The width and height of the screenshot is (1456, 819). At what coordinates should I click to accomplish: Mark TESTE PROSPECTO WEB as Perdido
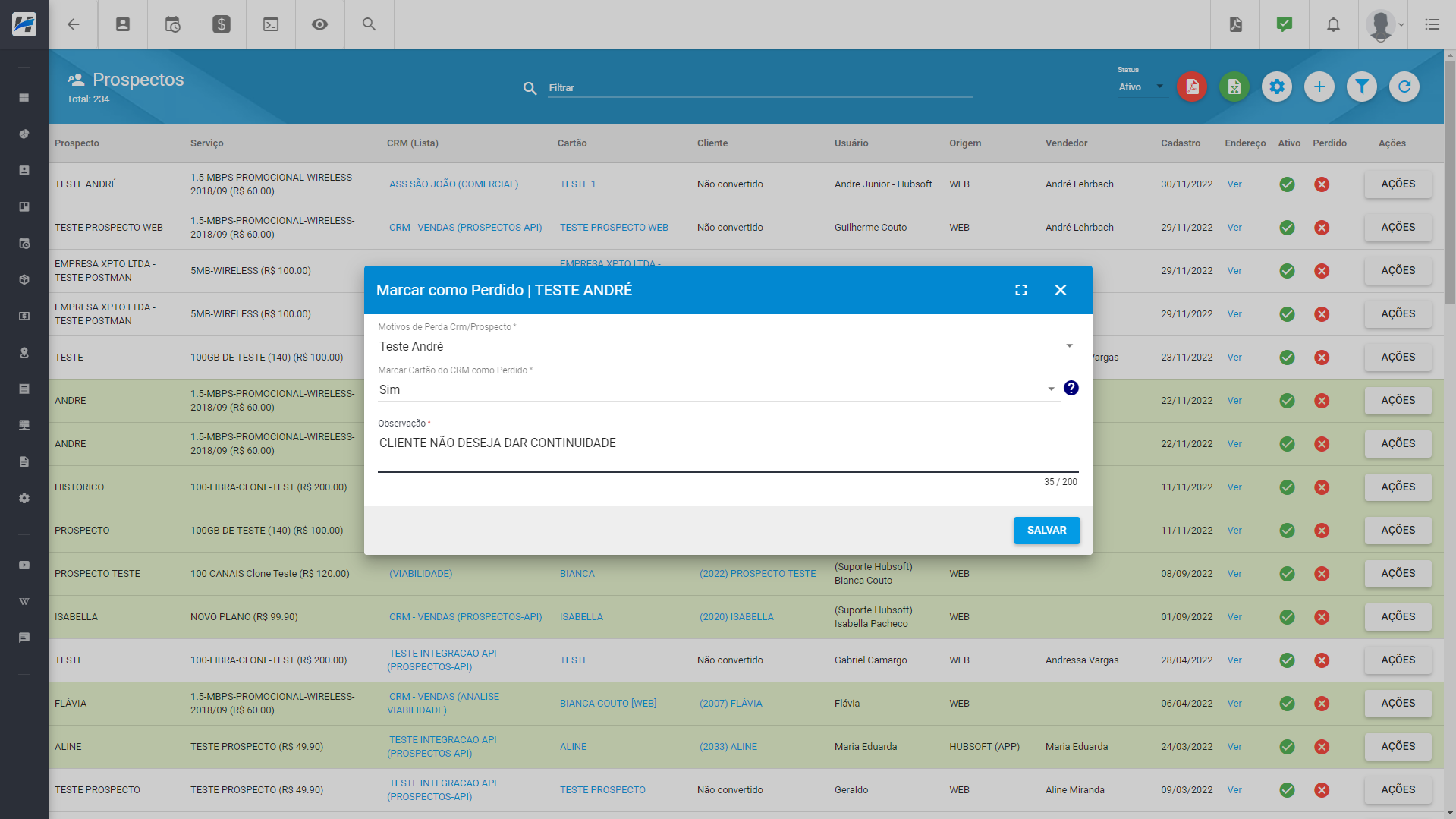pos(1322,227)
